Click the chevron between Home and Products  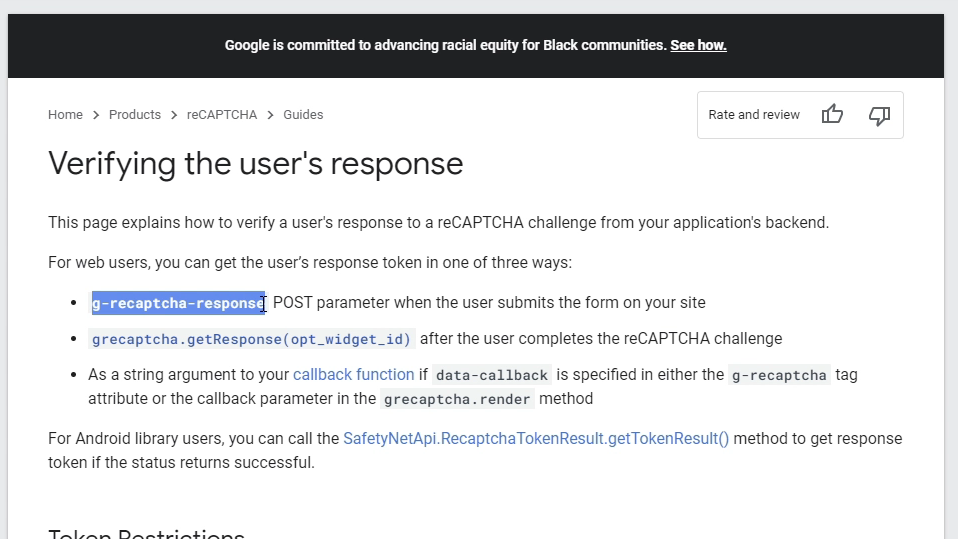pyautogui.click(x=96, y=115)
